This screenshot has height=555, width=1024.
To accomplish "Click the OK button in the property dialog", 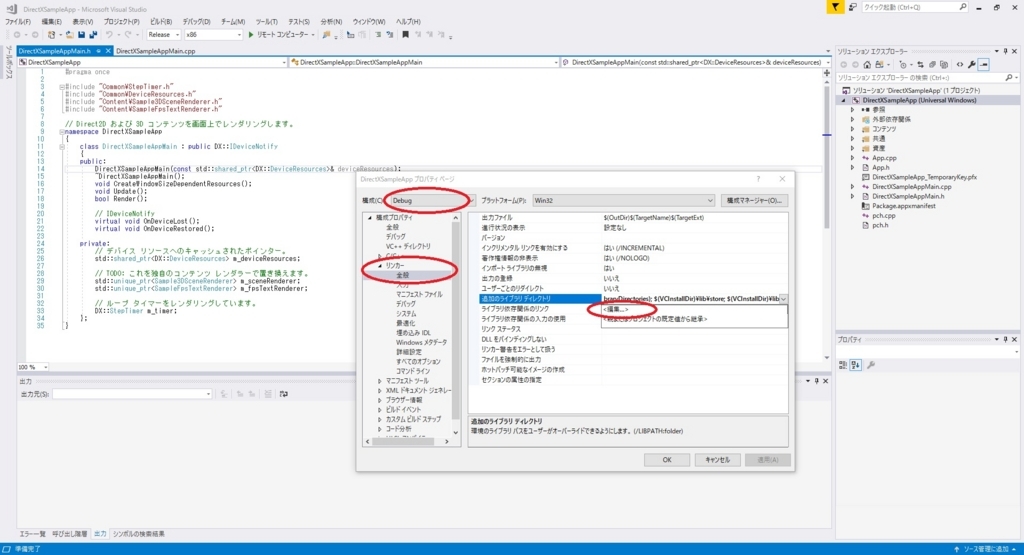I will [667, 460].
